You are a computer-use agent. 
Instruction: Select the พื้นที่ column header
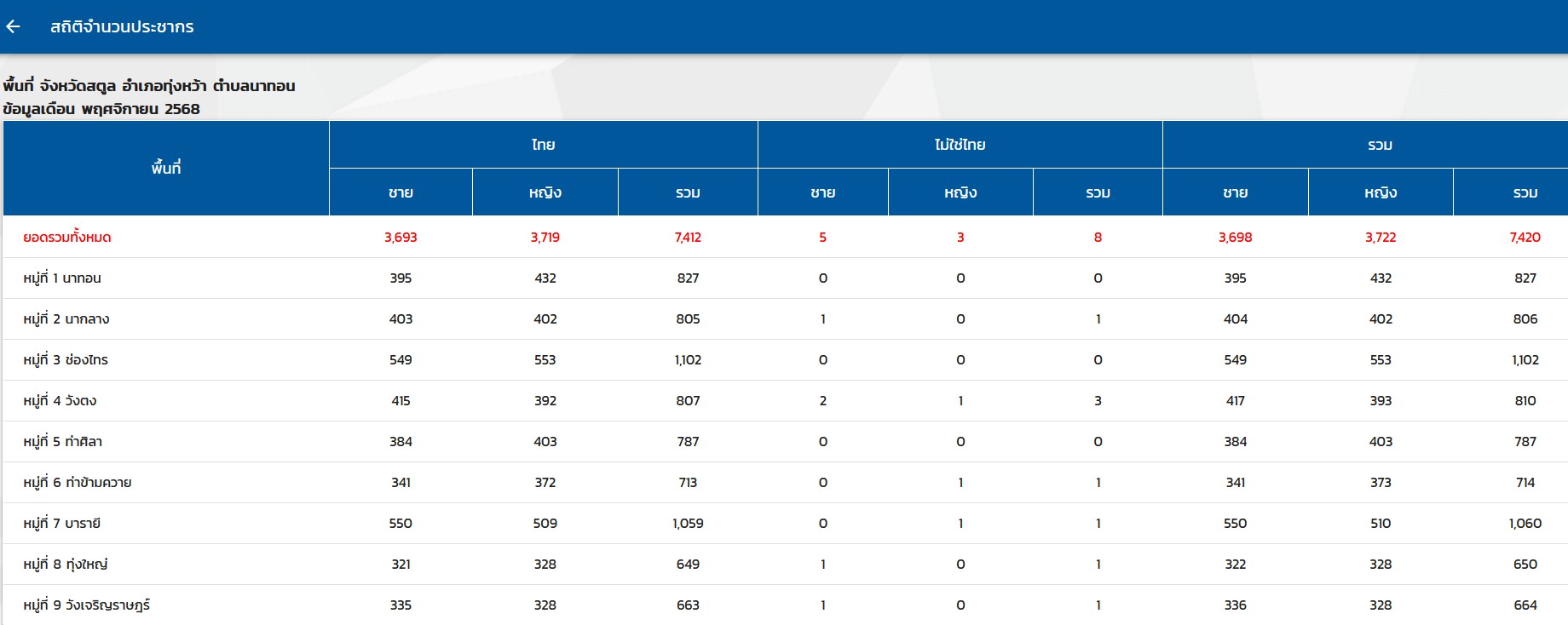166,168
